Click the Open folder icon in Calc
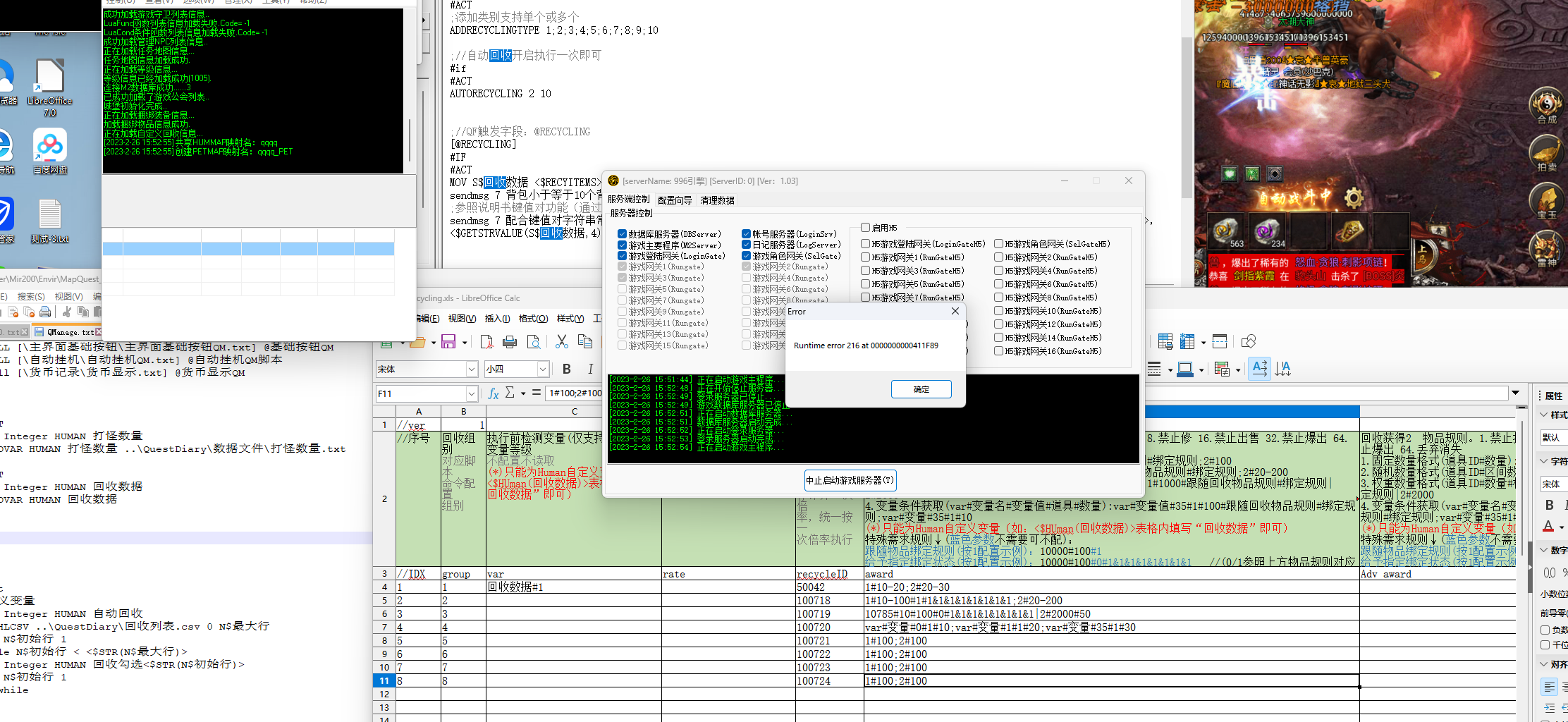Viewport: 1568px width, 722px height. (417, 342)
